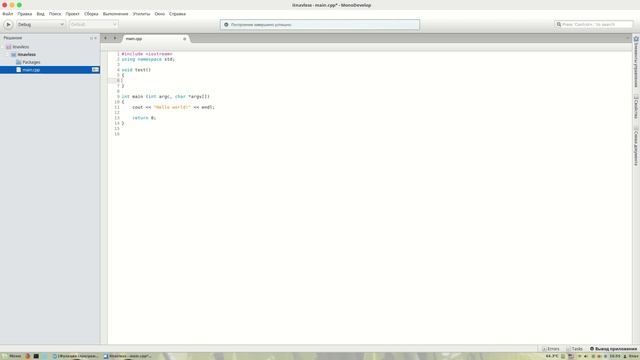The image size is (640, 360).
Task: Click the temperature readout in the system tray
Action: 552,356
